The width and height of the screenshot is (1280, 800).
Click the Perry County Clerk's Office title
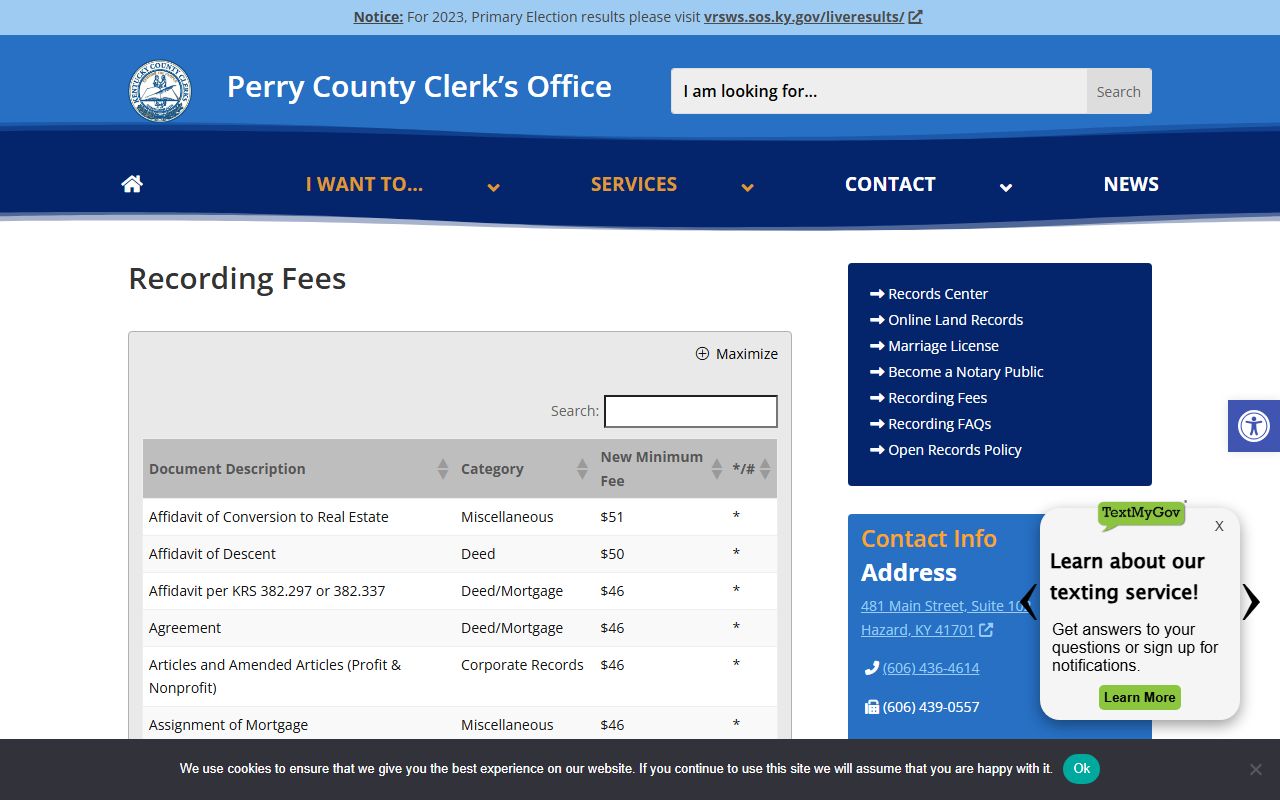419,86
